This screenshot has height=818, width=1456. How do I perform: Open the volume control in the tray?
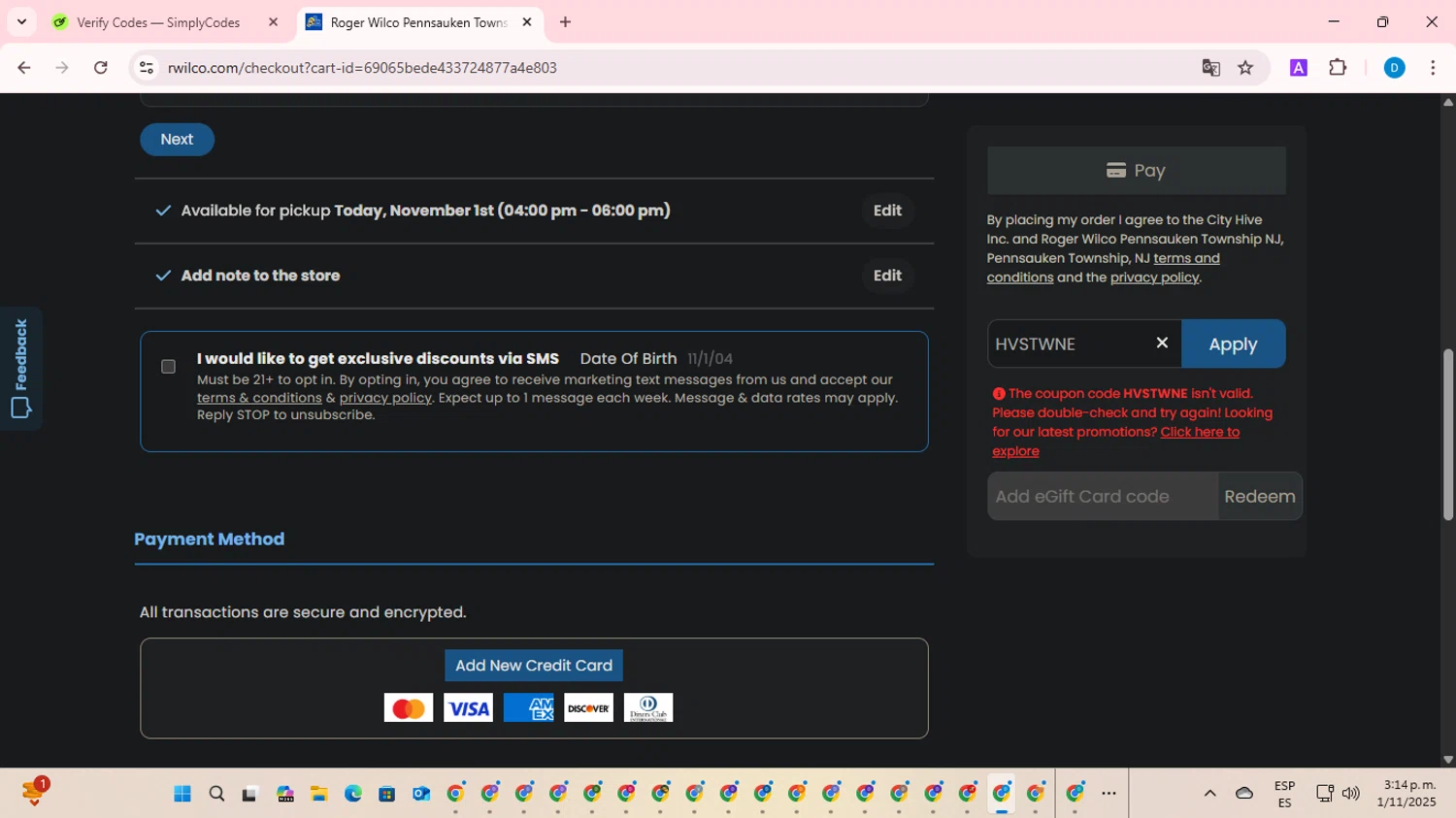pyautogui.click(x=1351, y=794)
